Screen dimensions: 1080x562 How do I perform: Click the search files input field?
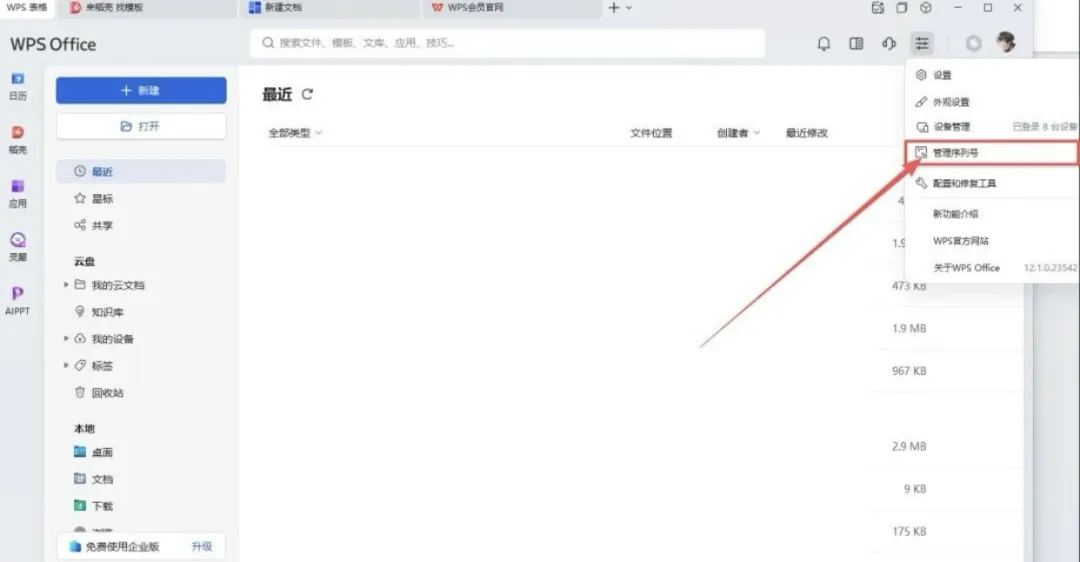pyautogui.click(x=508, y=43)
